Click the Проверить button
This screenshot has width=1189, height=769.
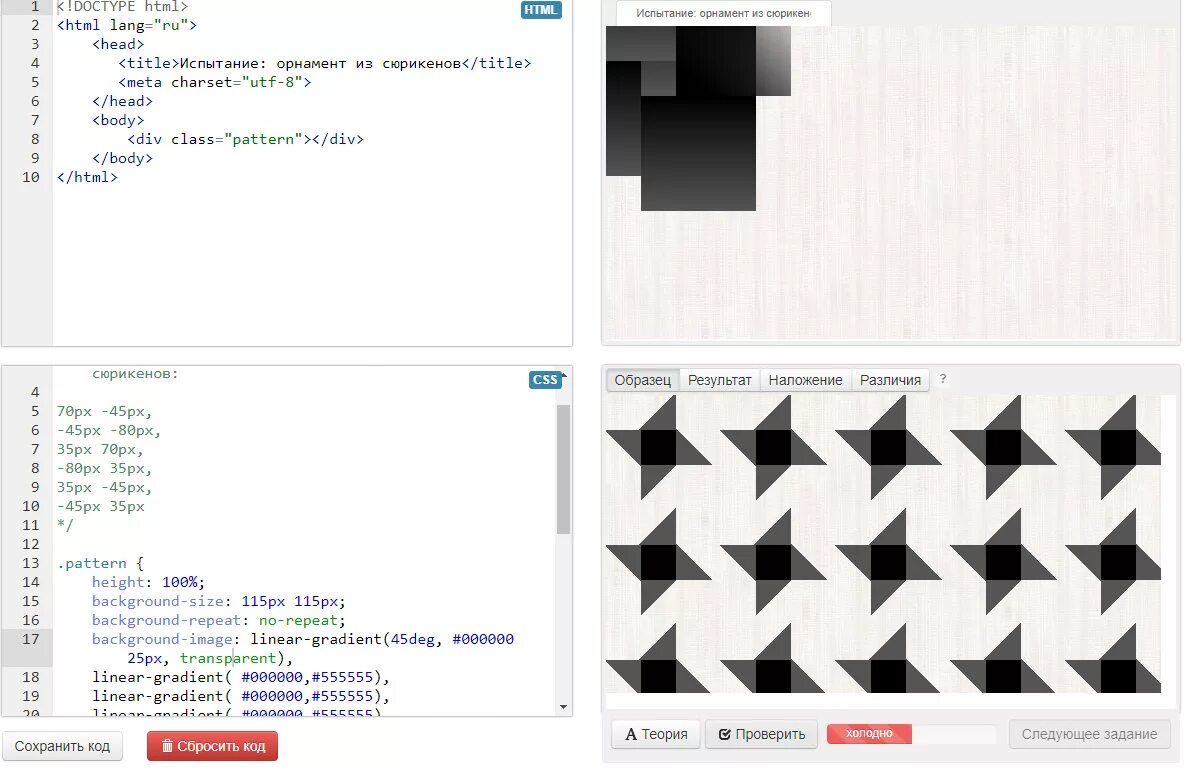pyautogui.click(x=761, y=734)
